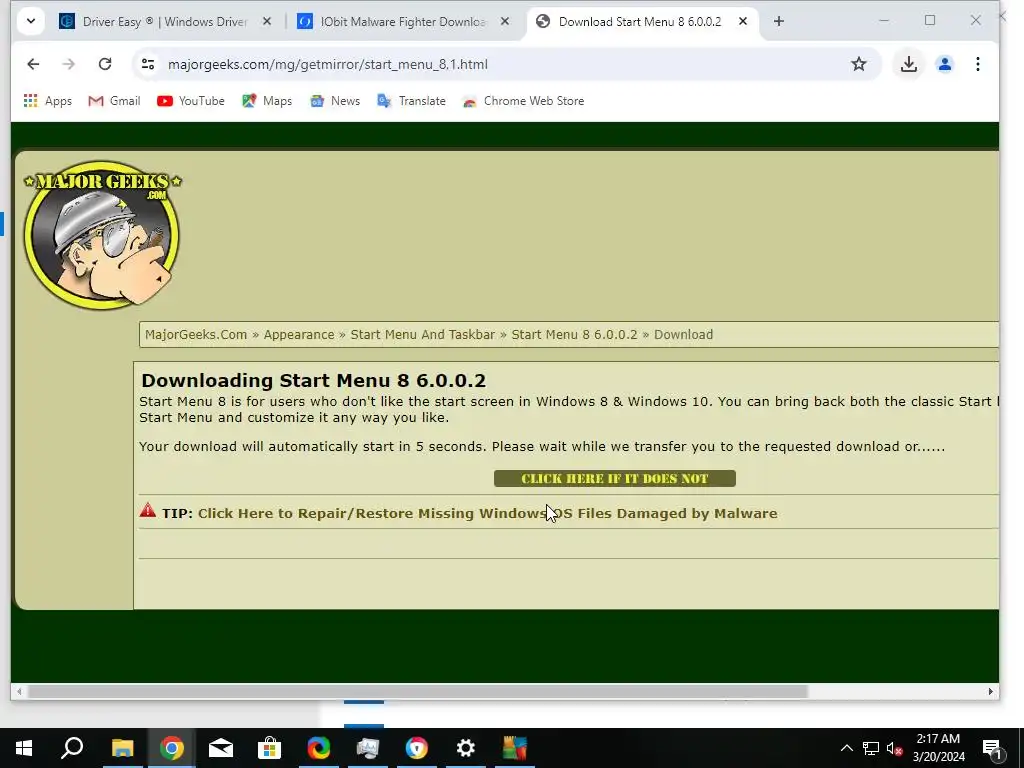
Task: Close the Driver Easy tab
Action: click(266, 22)
